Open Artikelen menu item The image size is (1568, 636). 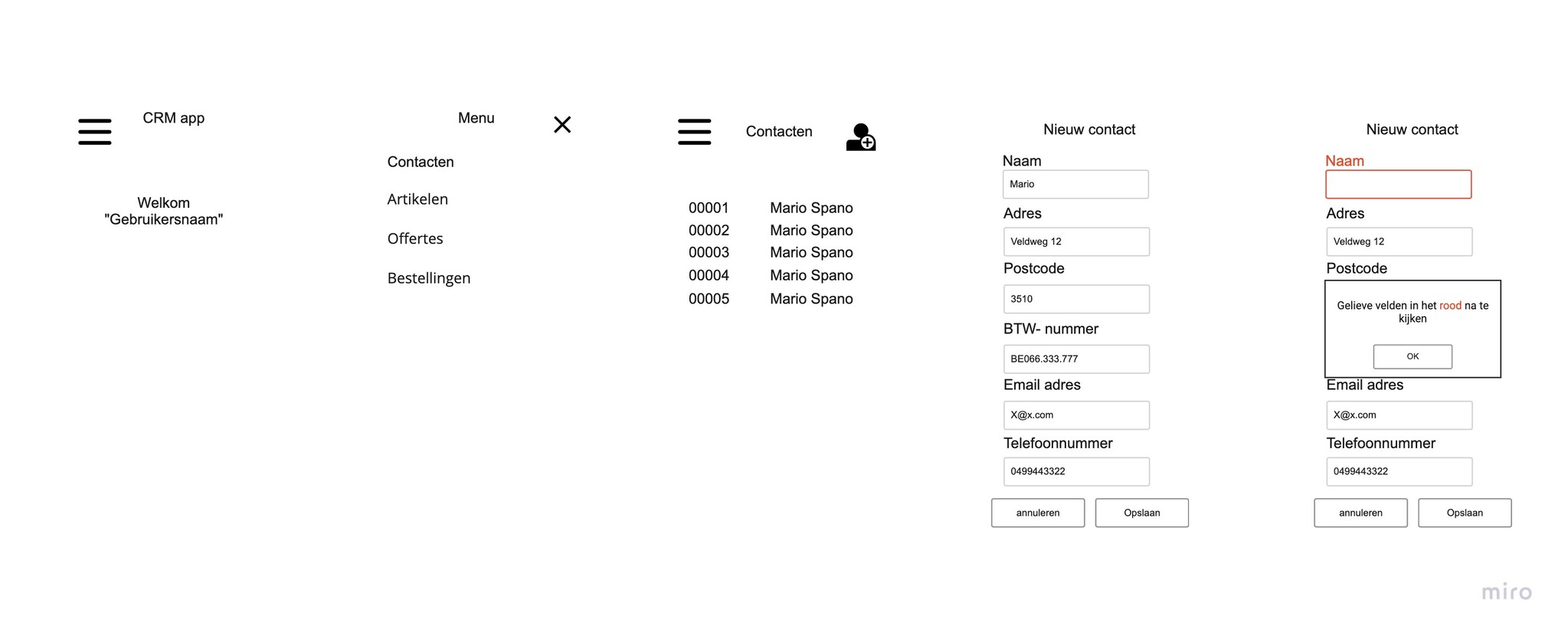tap(417, 199)
